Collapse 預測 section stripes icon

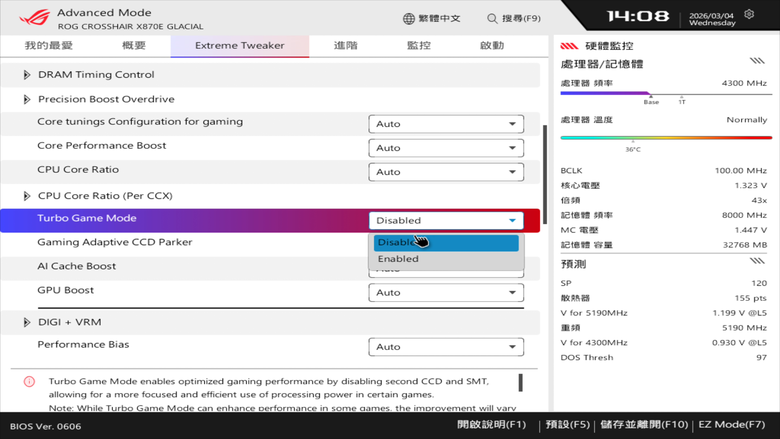tap(757, 261)
